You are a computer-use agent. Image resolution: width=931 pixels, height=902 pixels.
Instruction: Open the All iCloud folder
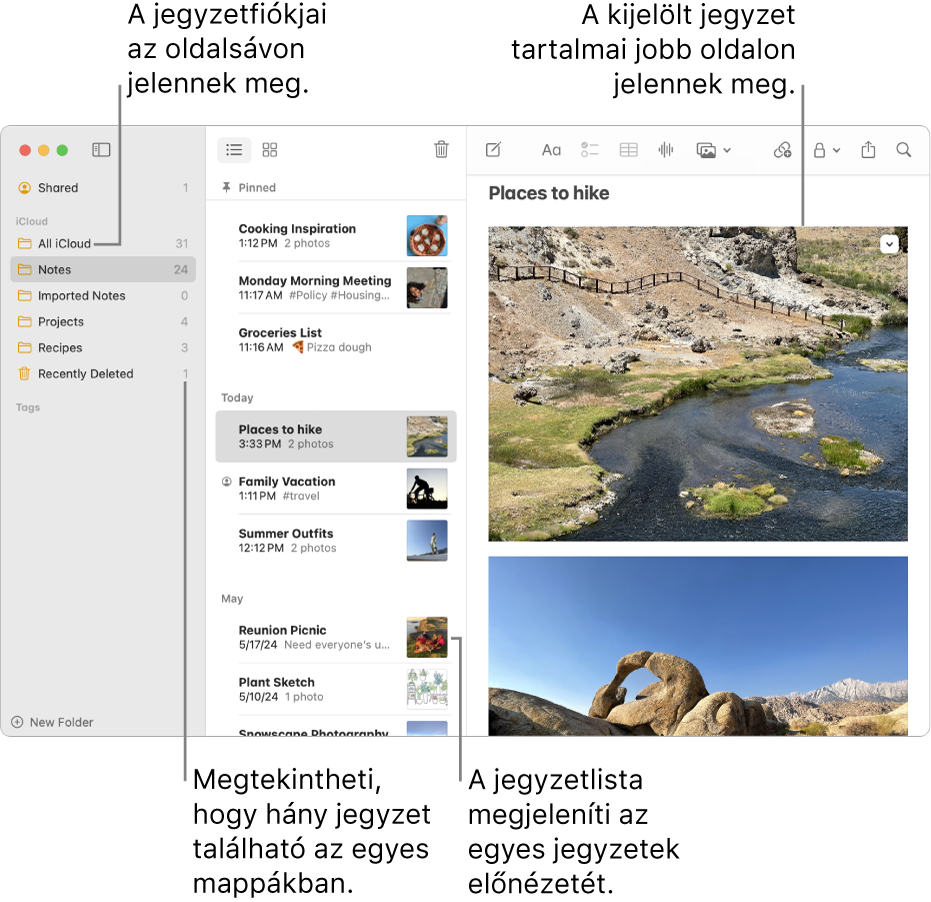point(103,243)
